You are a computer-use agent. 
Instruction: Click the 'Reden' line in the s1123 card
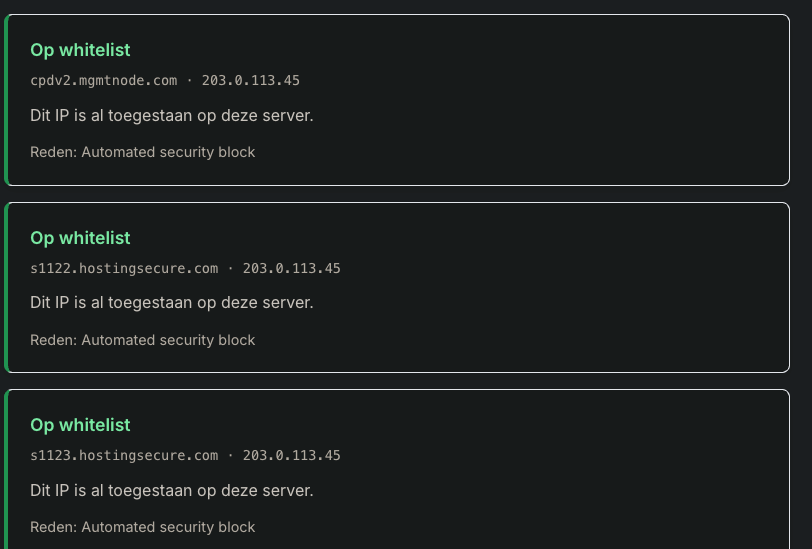click(142, 527)
